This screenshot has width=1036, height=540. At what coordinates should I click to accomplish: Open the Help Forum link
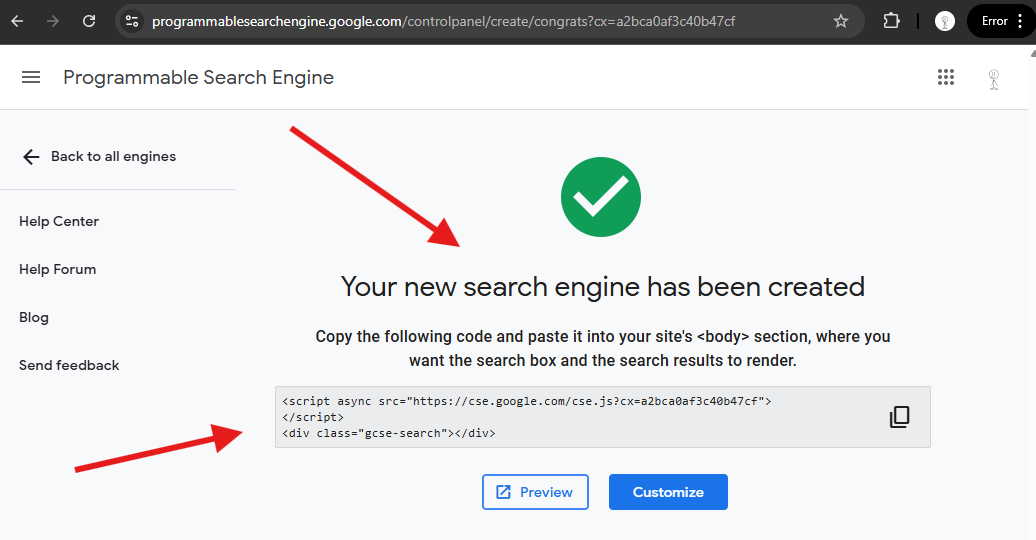tap(57, 270)
